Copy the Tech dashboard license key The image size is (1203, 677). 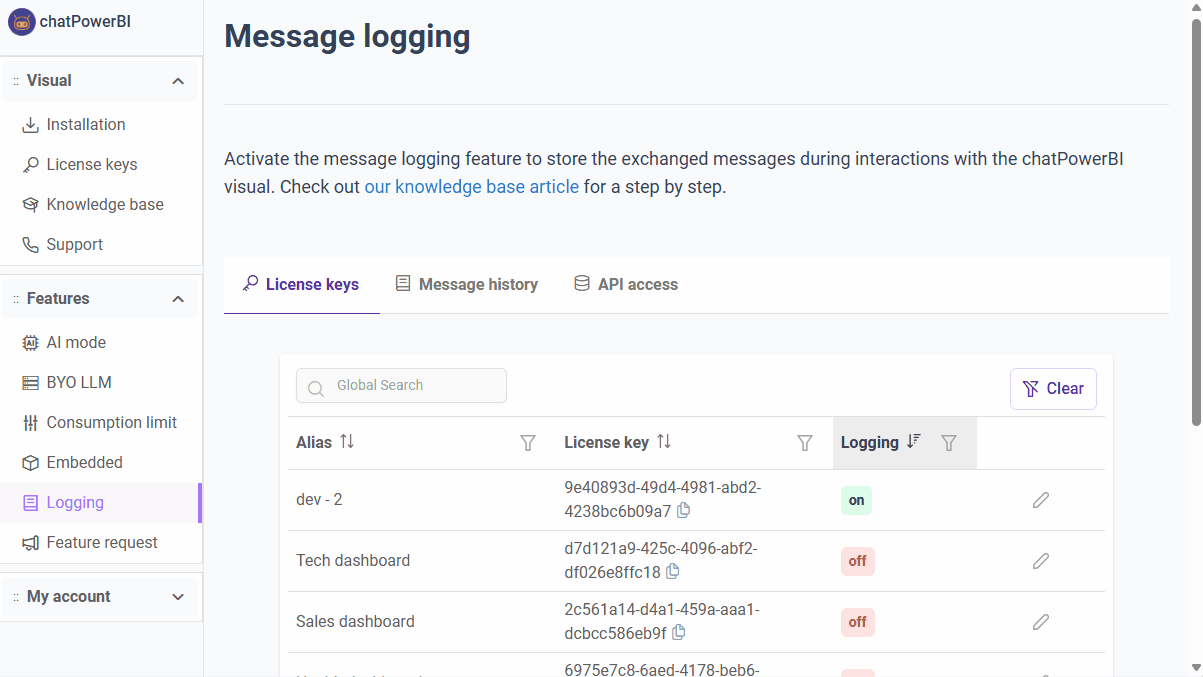coord(672,572)
